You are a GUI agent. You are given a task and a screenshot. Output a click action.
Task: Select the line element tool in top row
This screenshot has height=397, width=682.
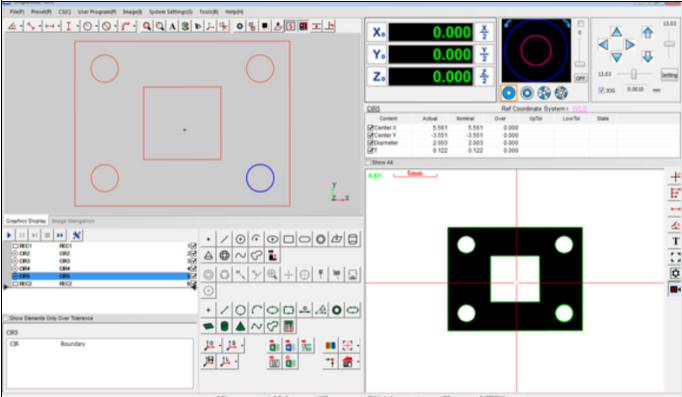click(x=224, y=239)
